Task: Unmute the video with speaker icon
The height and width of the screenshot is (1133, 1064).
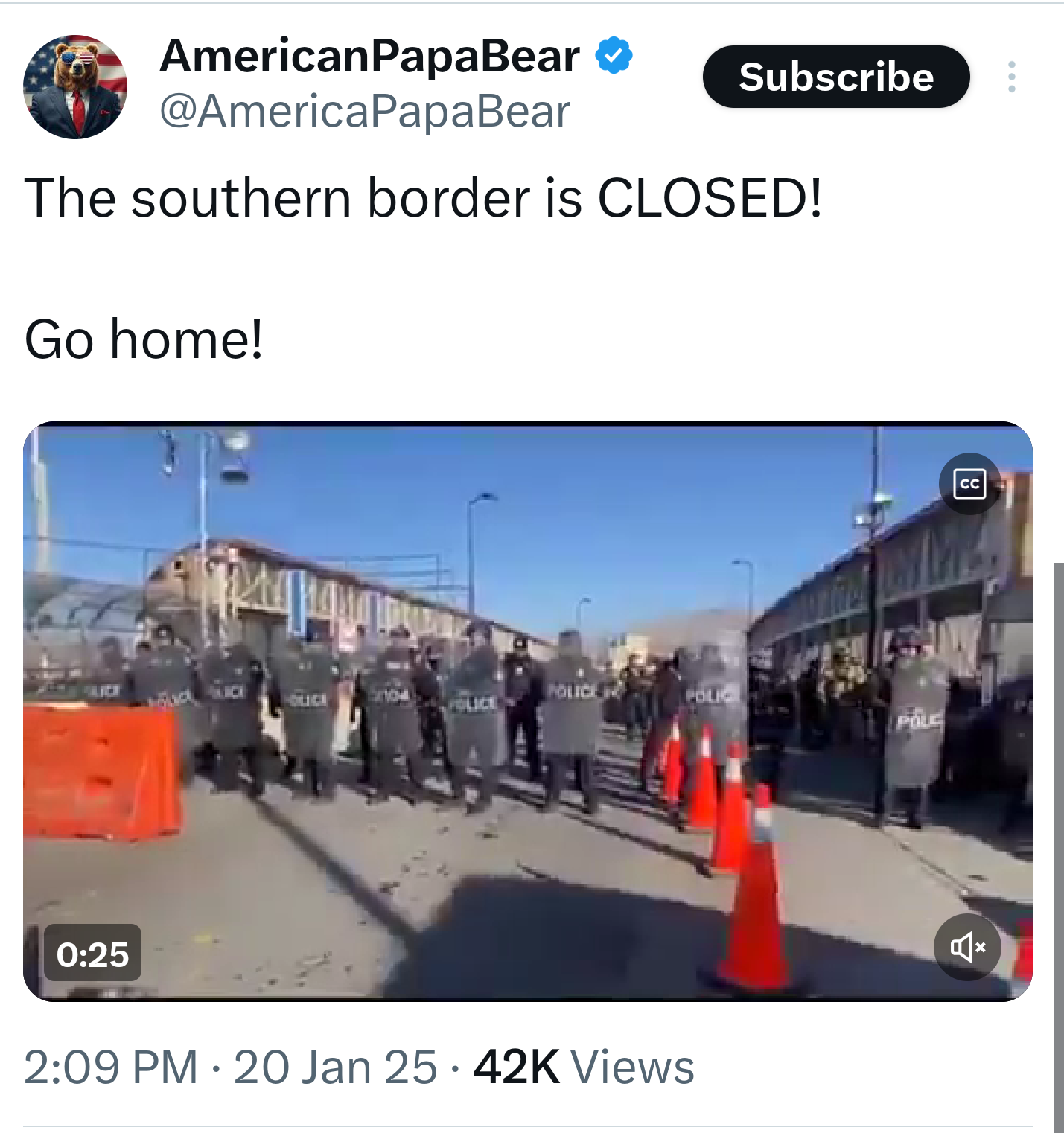Action: [x=968, y=947]
